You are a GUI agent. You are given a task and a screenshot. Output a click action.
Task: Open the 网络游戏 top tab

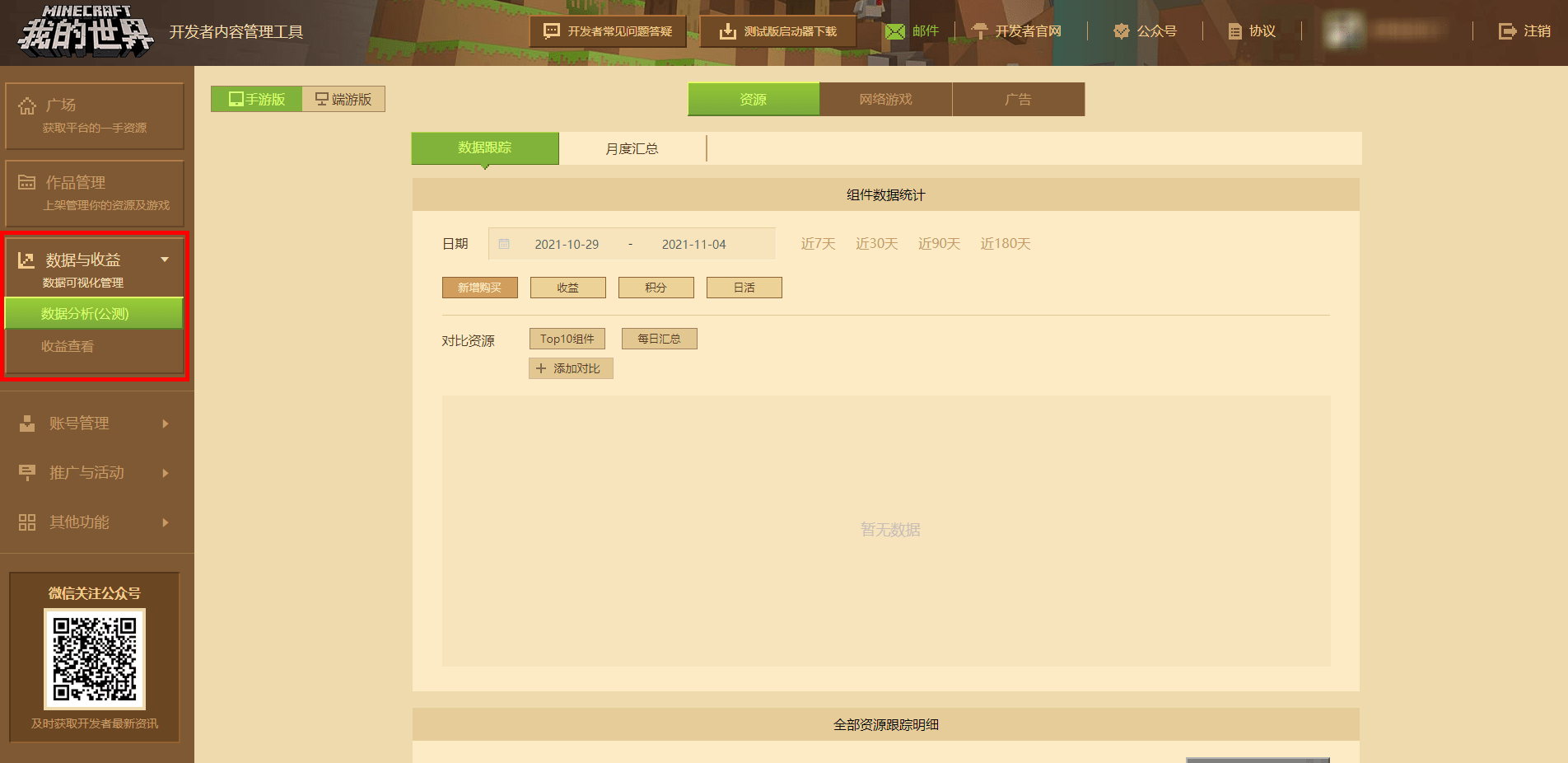tap(886, 99)
